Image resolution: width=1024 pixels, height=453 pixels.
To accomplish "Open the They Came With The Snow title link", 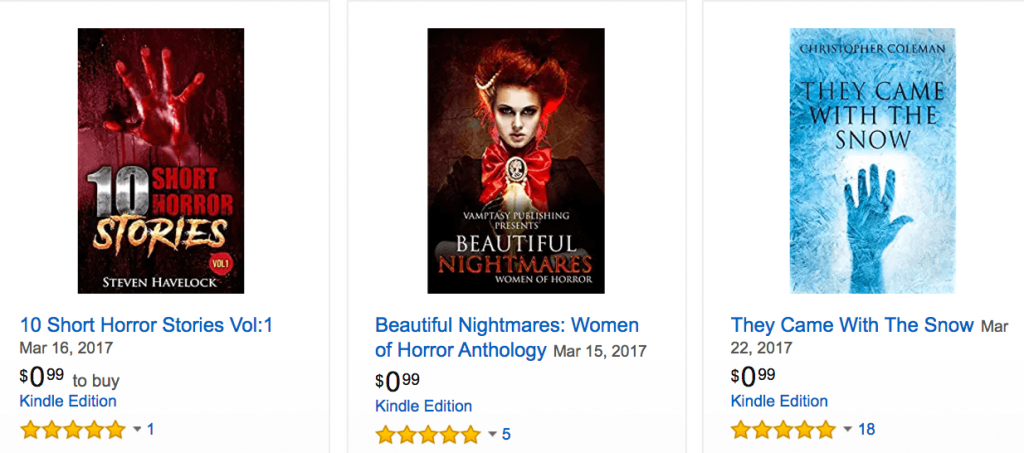I will pyautogui.click(x=852, y=325).
